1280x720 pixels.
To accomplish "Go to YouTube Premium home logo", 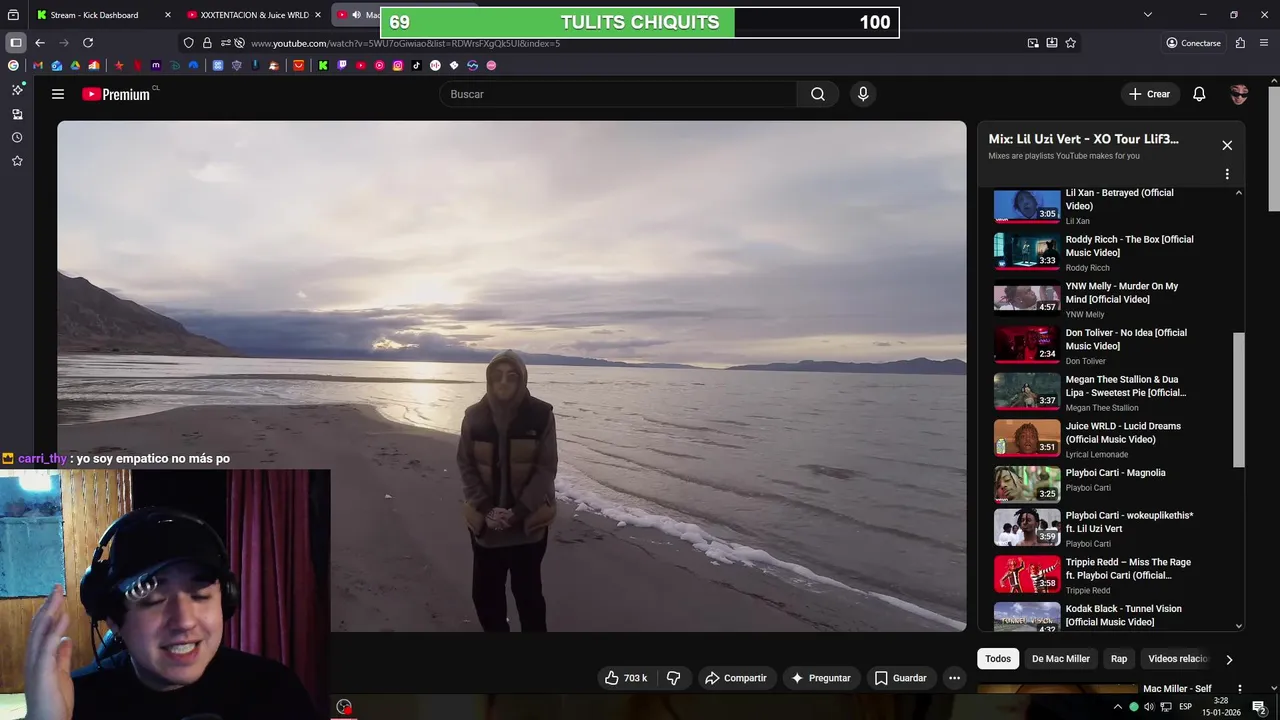I will click(x=116, y=94).
